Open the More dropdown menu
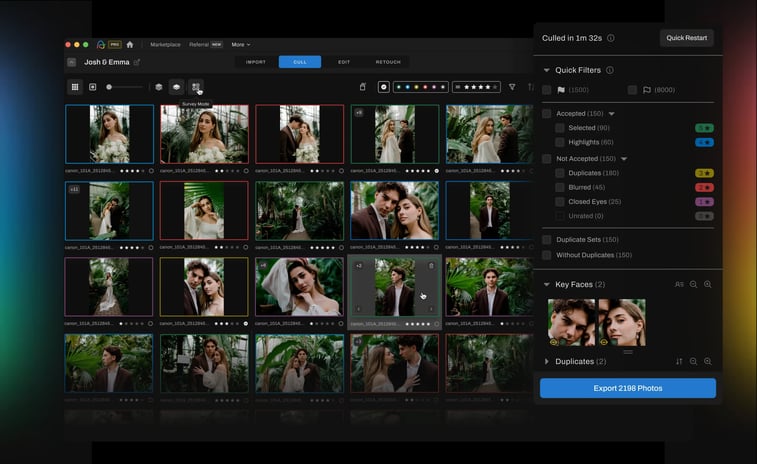The height and width of the screenshot is (464, 757). point(241,45)
